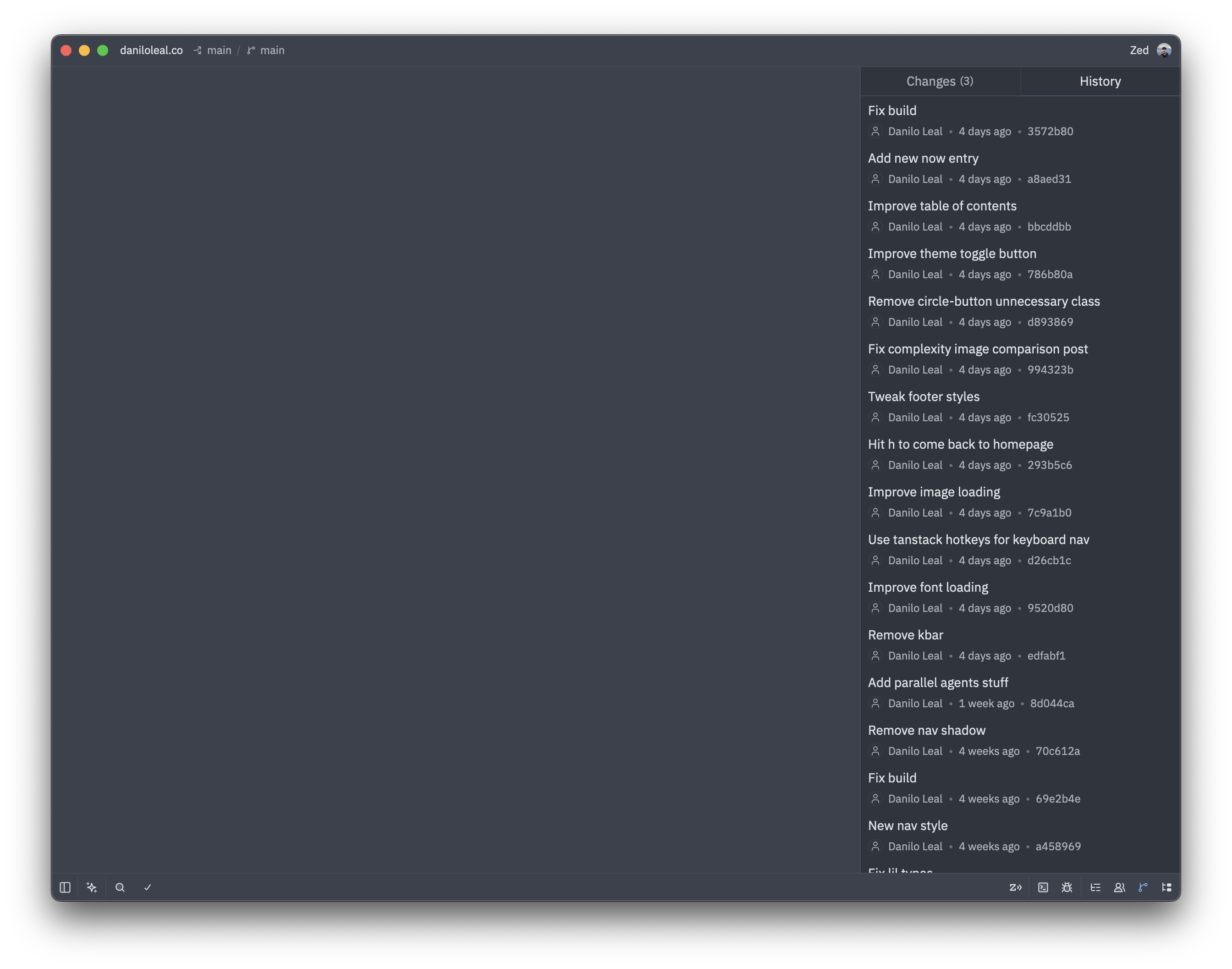The width and height of the screenshot is (1232, 969).
Task: Click the 1 week ago timestamp
Action: (x=986, y=704)
